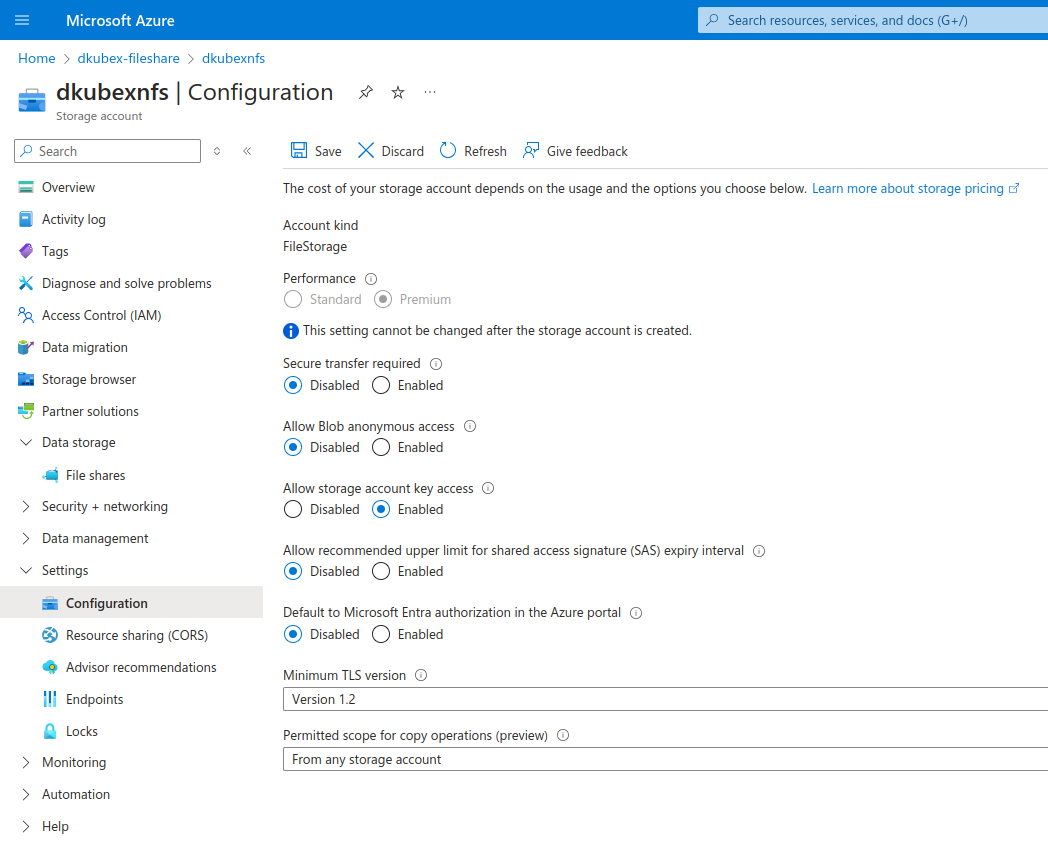This screenshot has width=1048, height=851.
Task: Click info icon next to Minimum TLS version
Action: (x=421, y=675)
